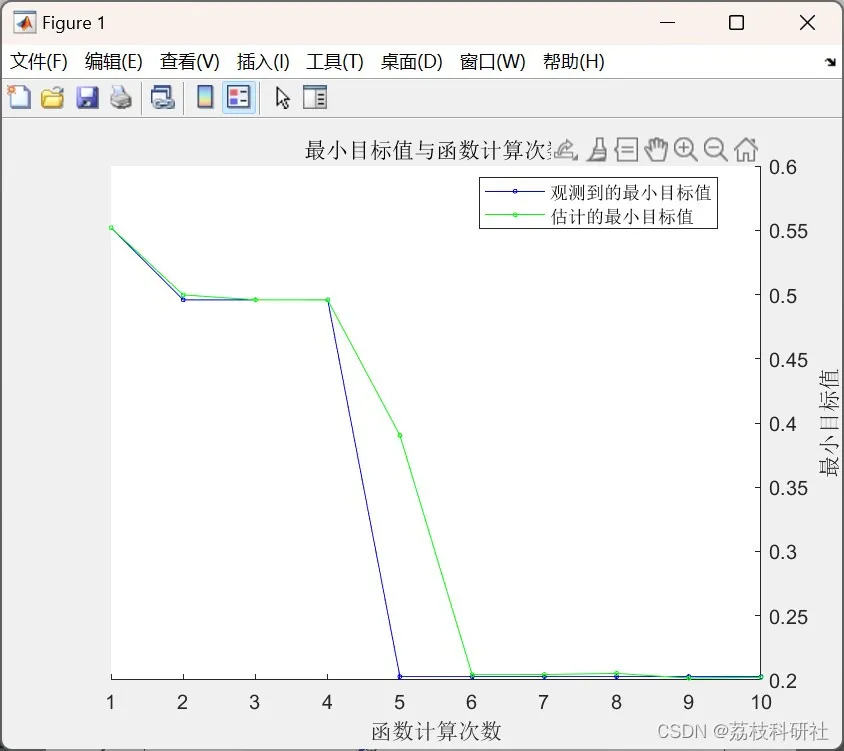Open the 插入(I) menu

pos(263,62)
